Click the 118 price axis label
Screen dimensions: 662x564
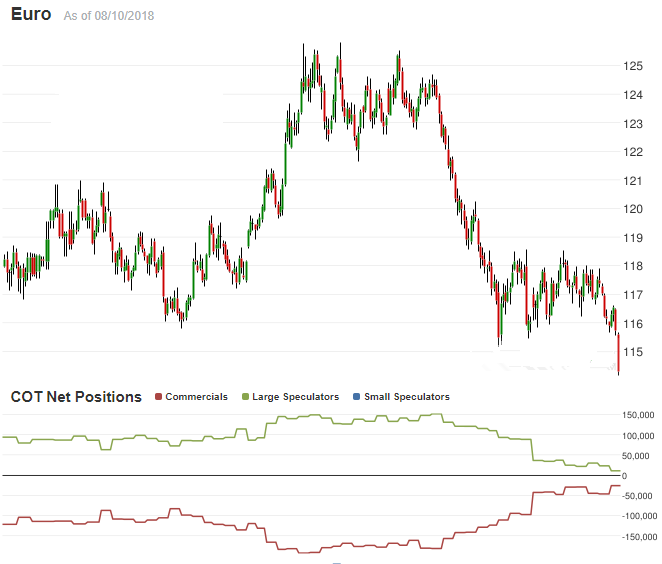click(632, 266)
